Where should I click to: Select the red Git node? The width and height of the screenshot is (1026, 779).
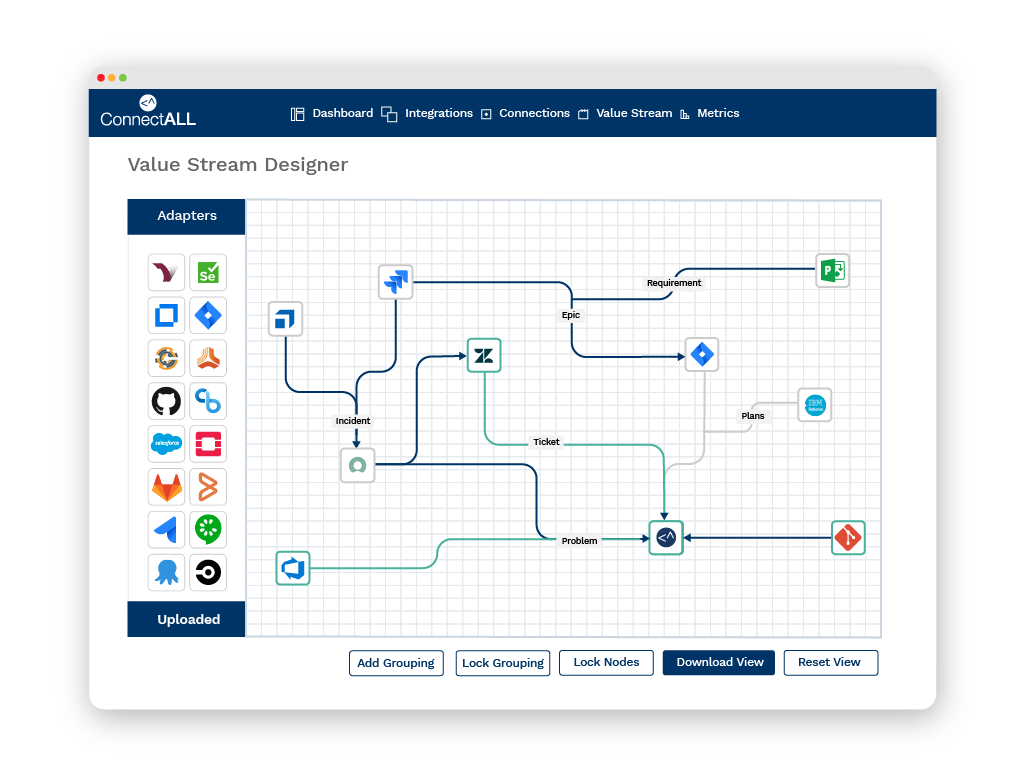(x=848, y=538)
